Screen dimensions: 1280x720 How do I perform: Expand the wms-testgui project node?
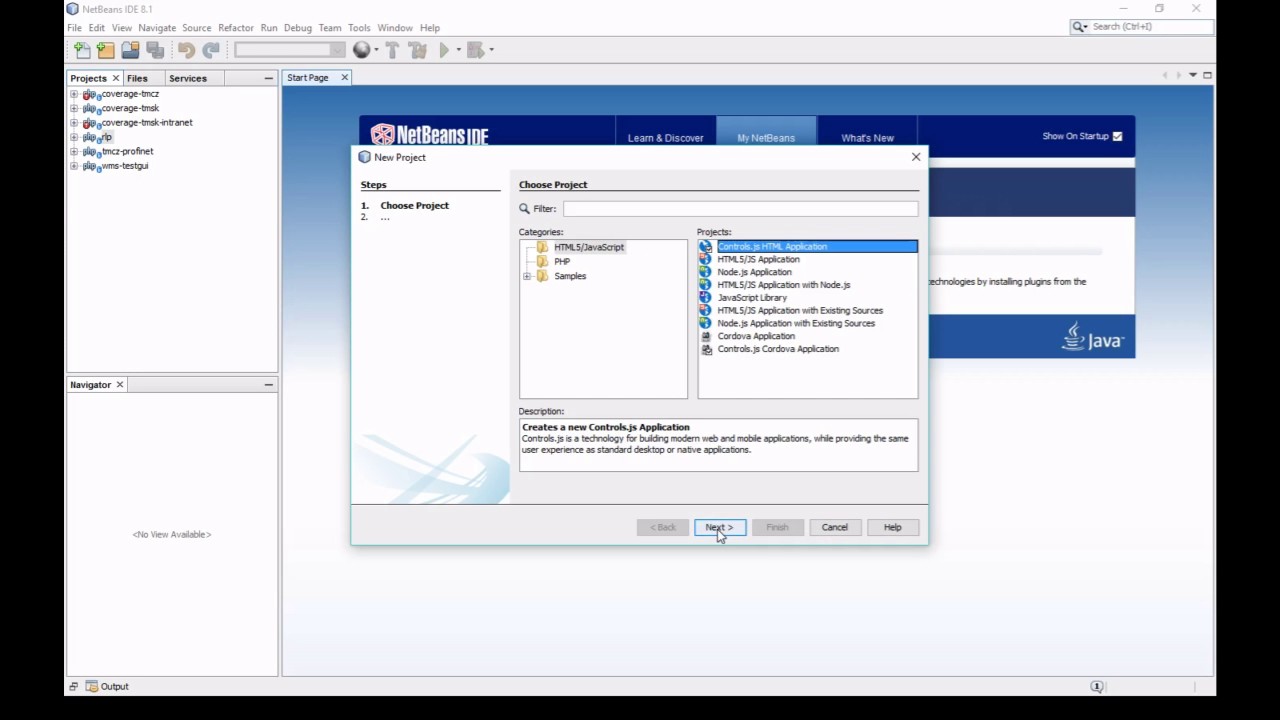[x=74, y=166]
